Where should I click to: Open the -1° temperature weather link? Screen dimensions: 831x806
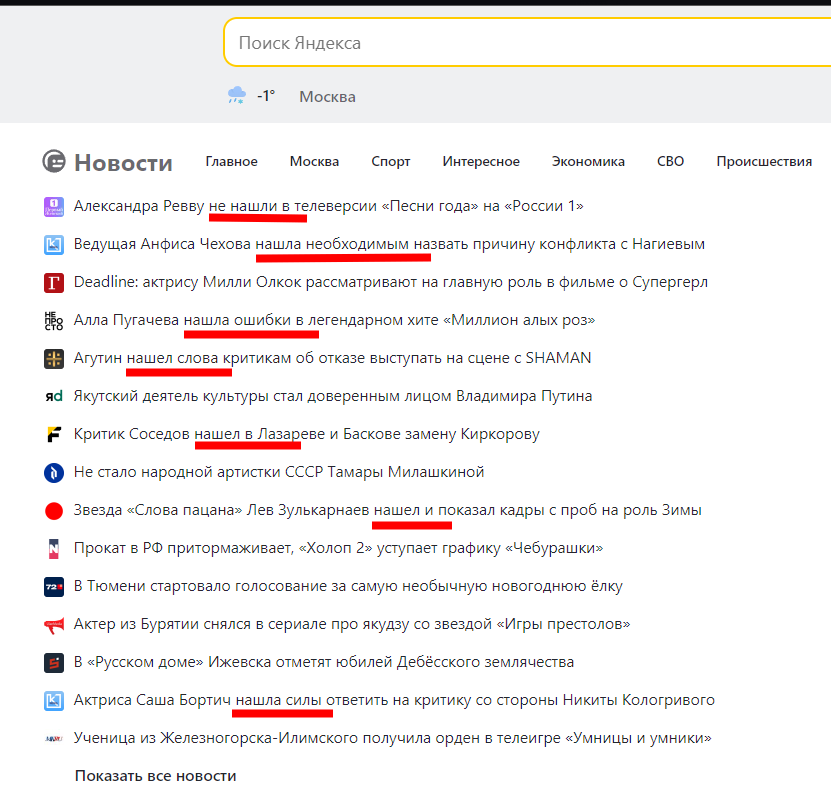pos(266,96)
